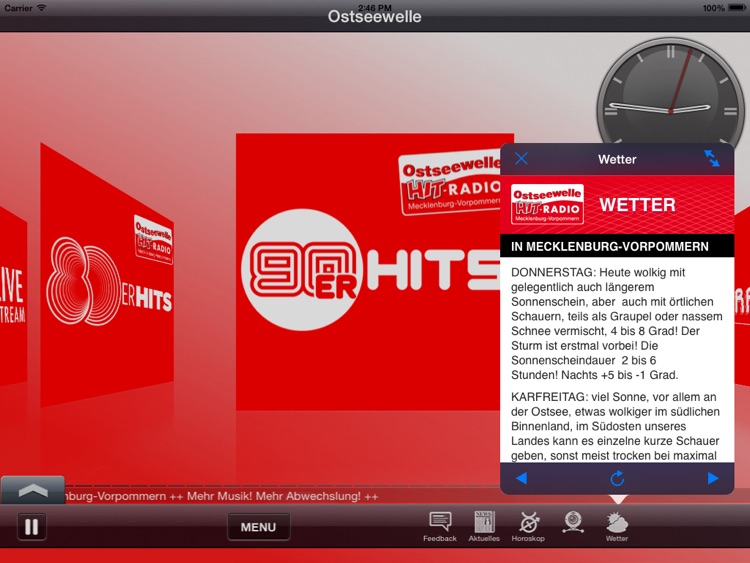This screenshot has width=750, height=563.
Task: Tap the Wetter cloud icon
Action: [x=617, y=527]
